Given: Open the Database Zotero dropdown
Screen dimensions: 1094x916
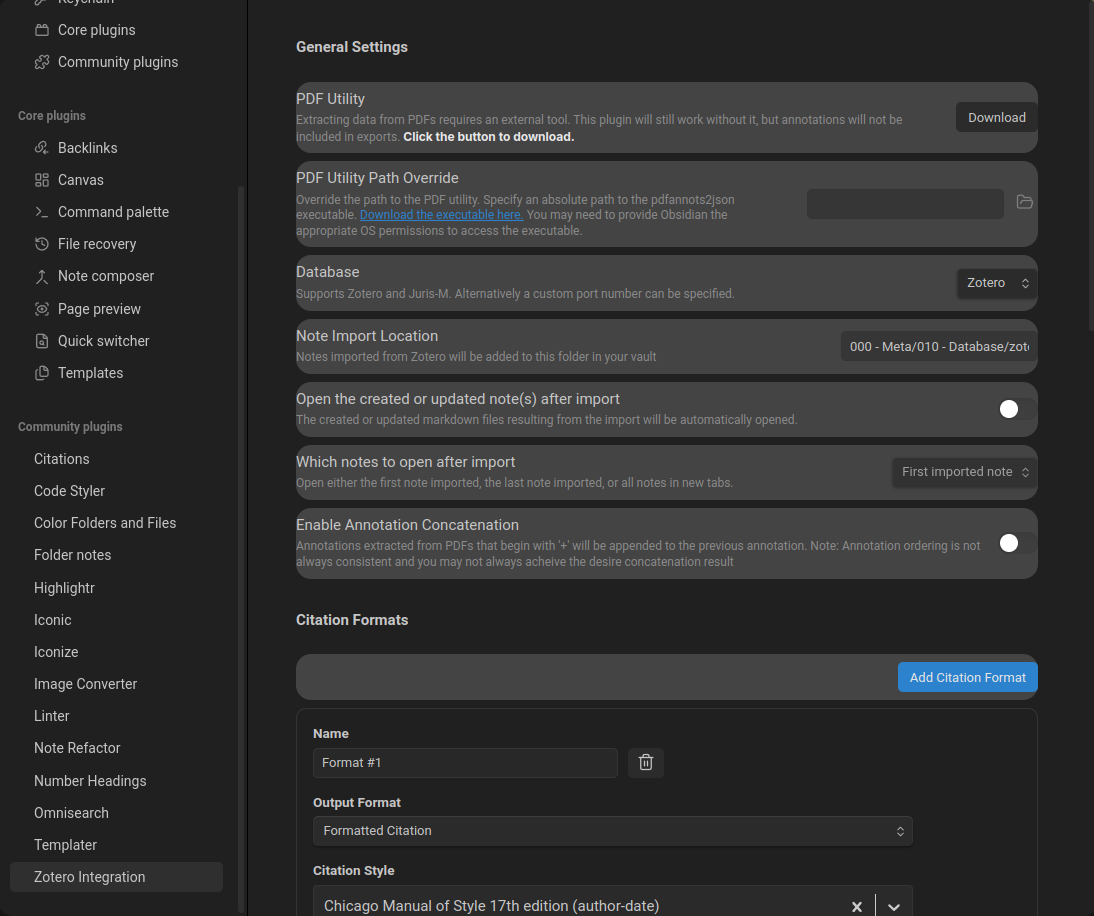Looking at the screenshot, I should tap(996, 283).
